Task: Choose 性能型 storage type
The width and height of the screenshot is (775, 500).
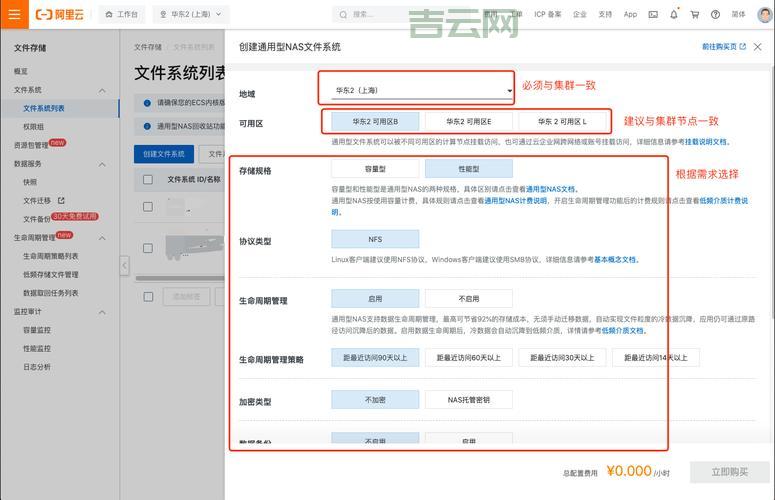Action: coord(469,169)
